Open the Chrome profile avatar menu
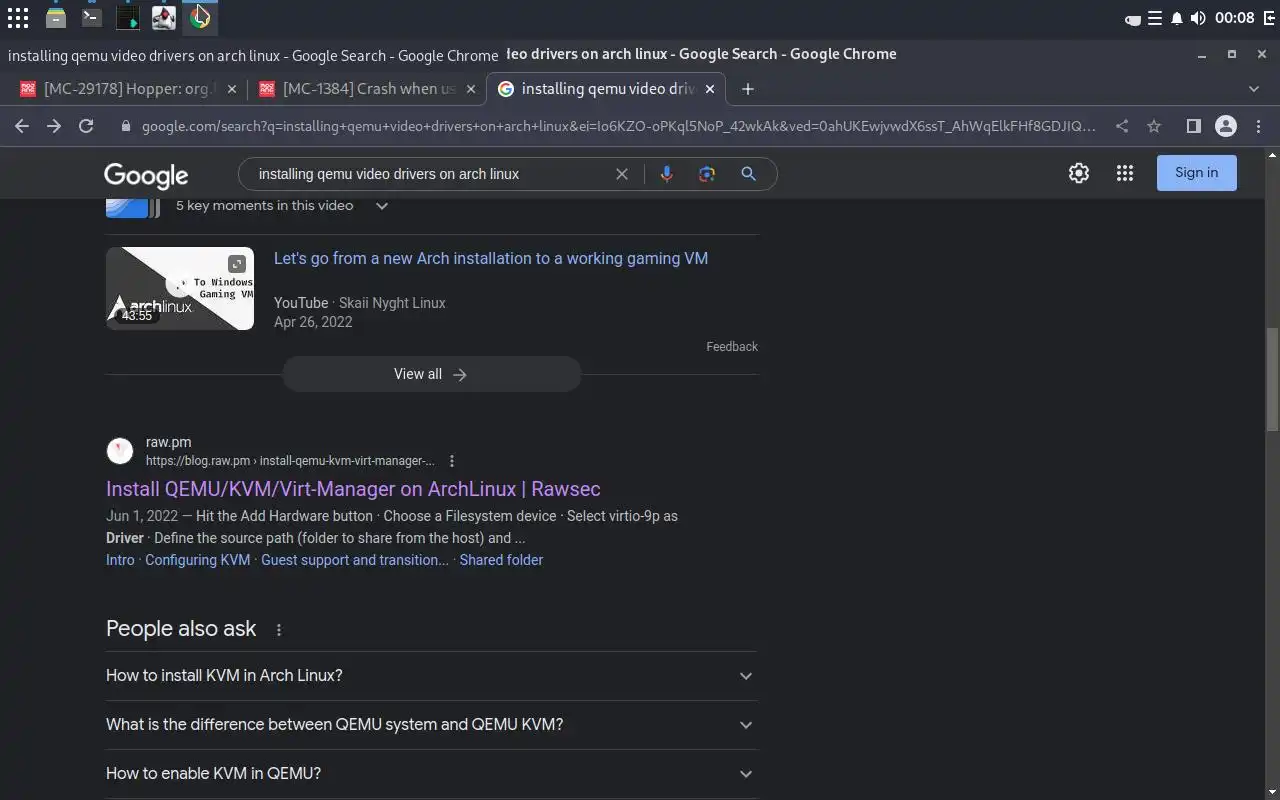1280x800 pixels. coord(1225,126)
